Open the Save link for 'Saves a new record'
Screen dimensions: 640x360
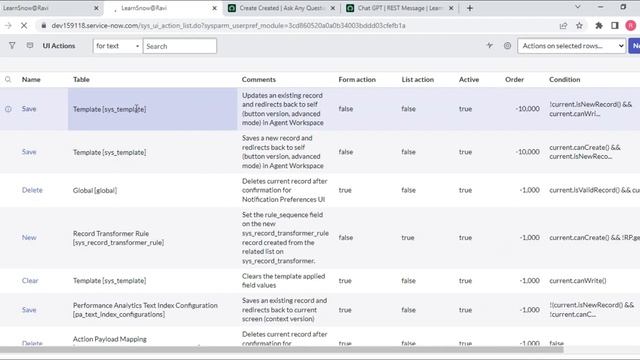pyautogui.click(x=29, y=151)
